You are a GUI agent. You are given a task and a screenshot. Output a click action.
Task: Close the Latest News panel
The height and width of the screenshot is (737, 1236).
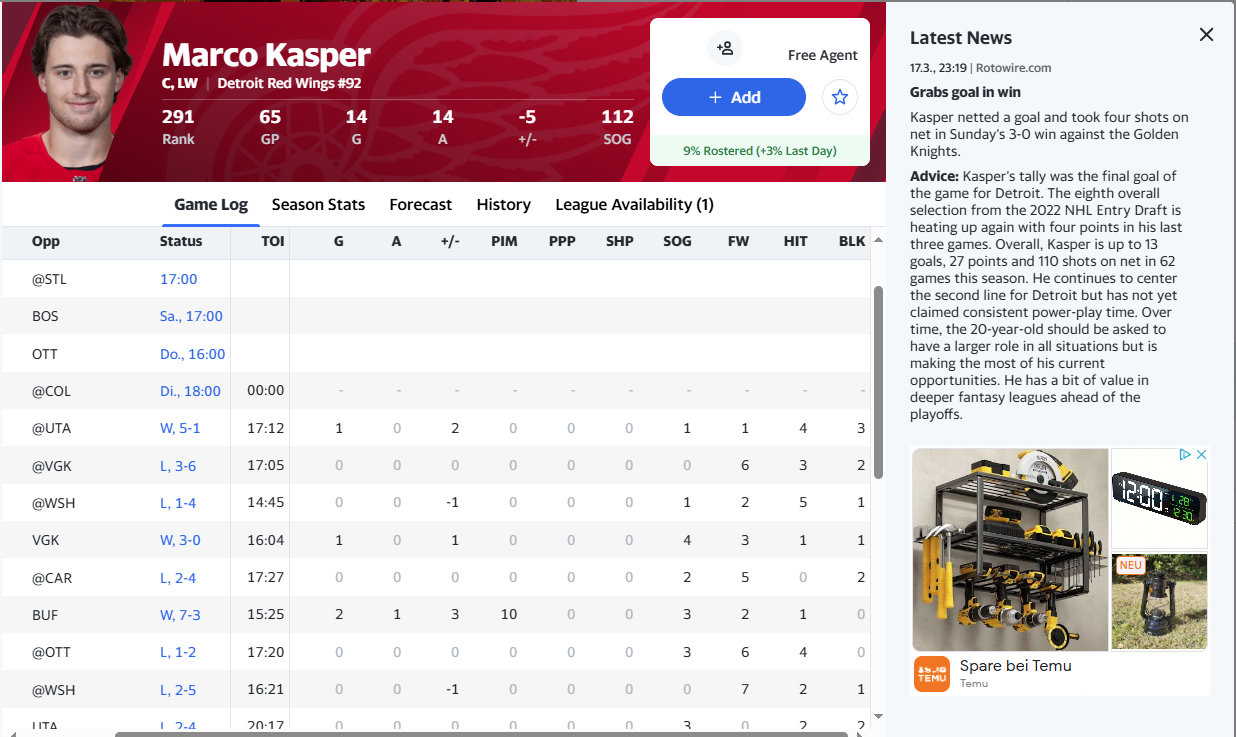(x=1206, y=35)
